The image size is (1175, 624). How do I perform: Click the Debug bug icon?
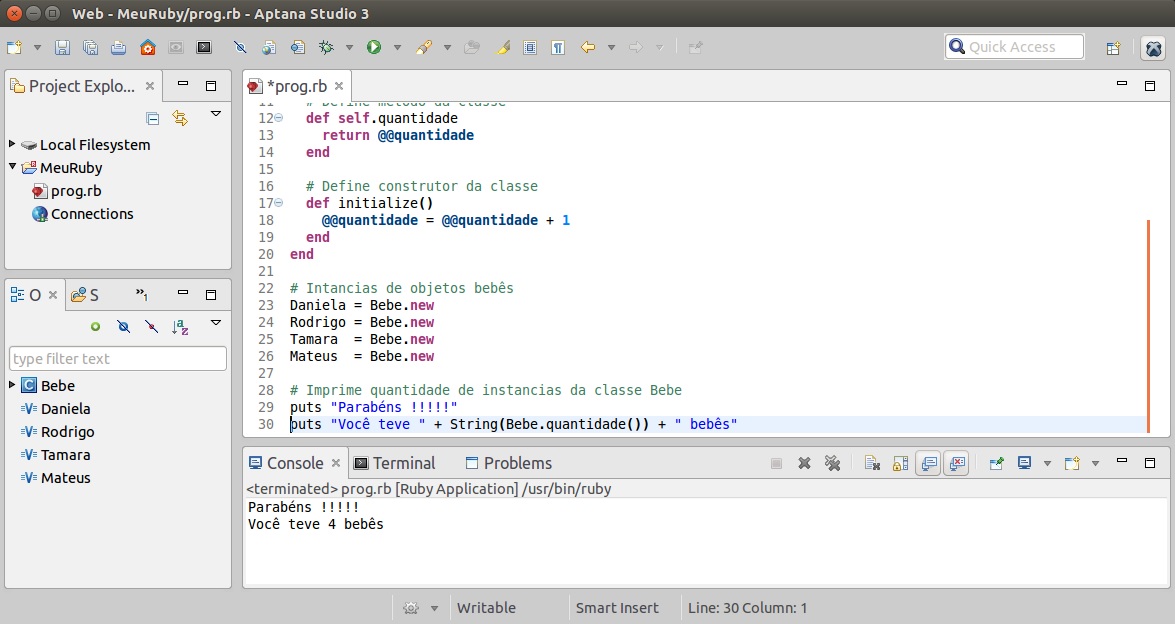click(x=325, y=47)
